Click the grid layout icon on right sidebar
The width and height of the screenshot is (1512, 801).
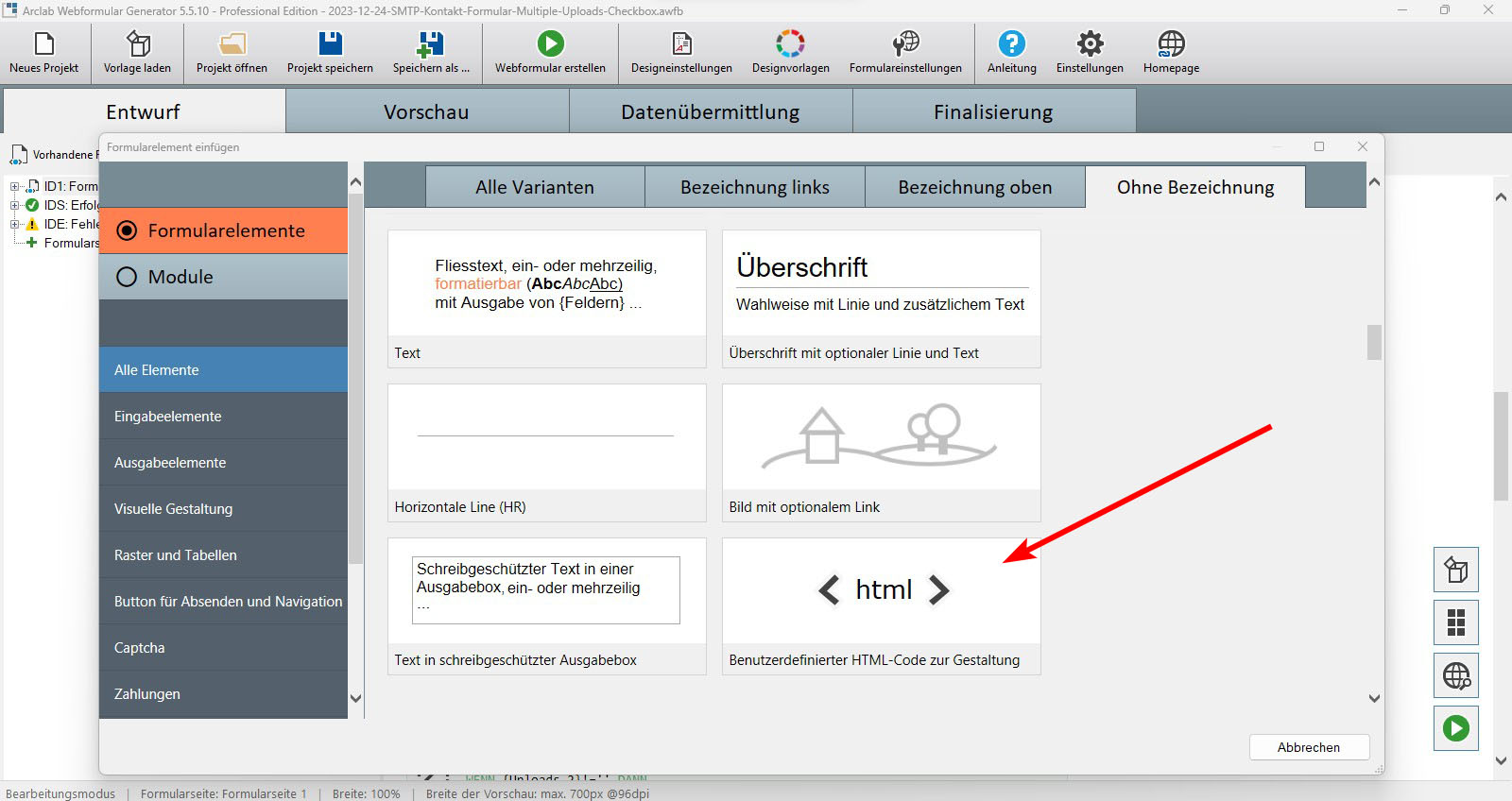tap(1455, 622)
